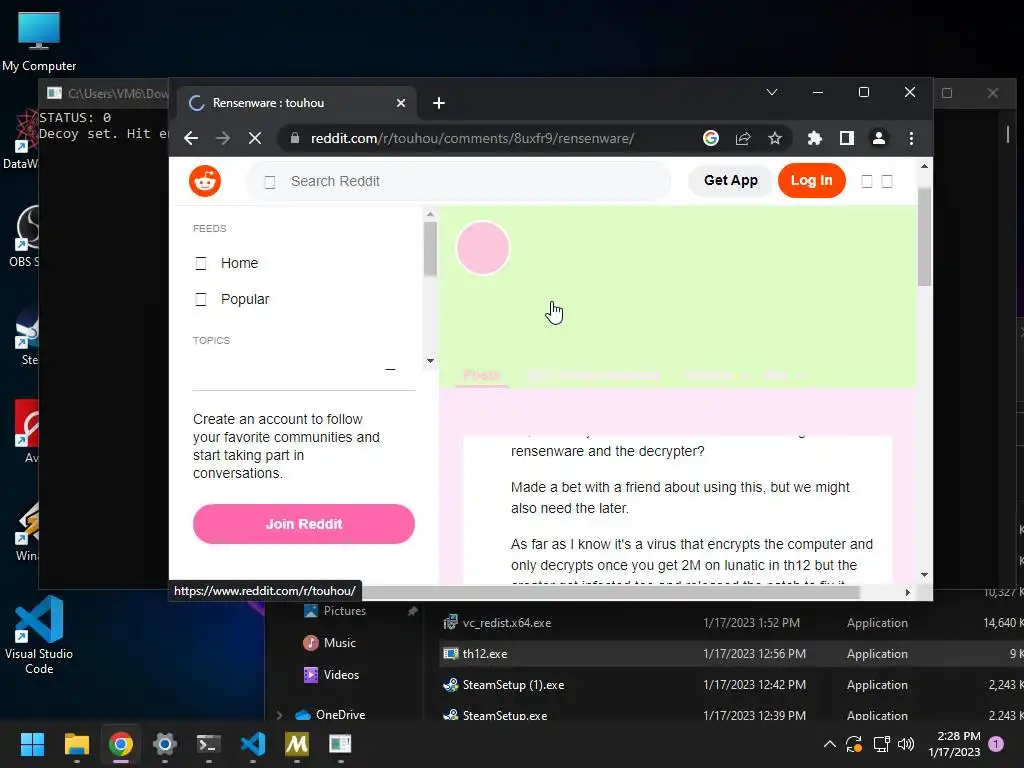The image size is (1024, 768).
Task: Click the horizontal scroll right arrow
Action: pyautogui.click(x=908, y=592)
